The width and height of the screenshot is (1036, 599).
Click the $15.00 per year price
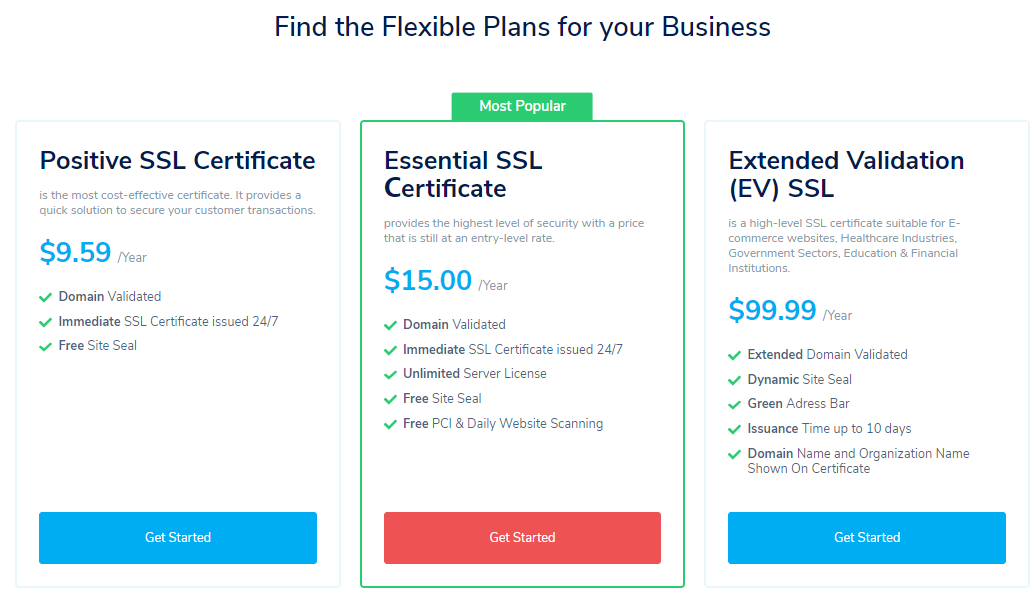[428, 281]
